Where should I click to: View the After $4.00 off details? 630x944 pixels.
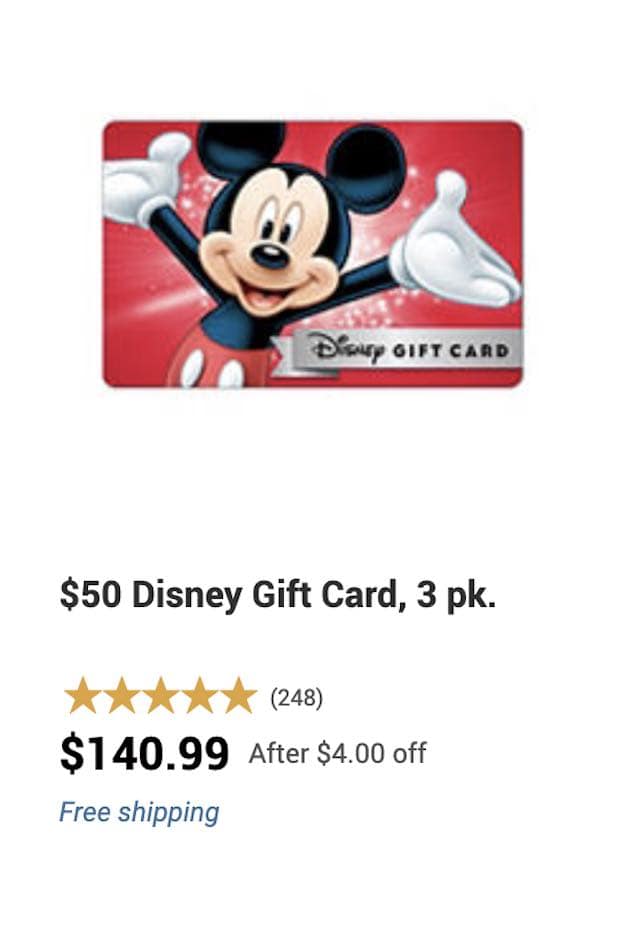click(338, 754)
